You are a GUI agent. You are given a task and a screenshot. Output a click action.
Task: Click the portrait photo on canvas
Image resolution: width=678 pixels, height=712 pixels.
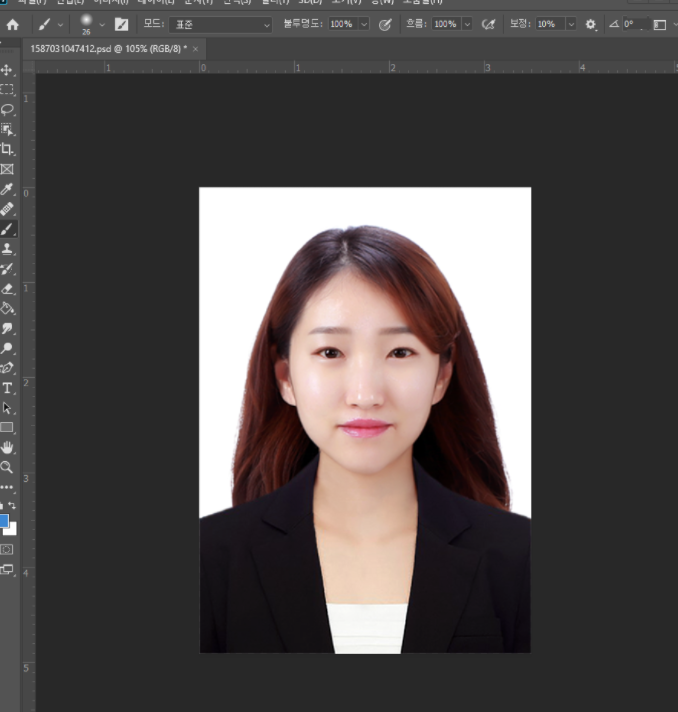click(x=365, y=420)
